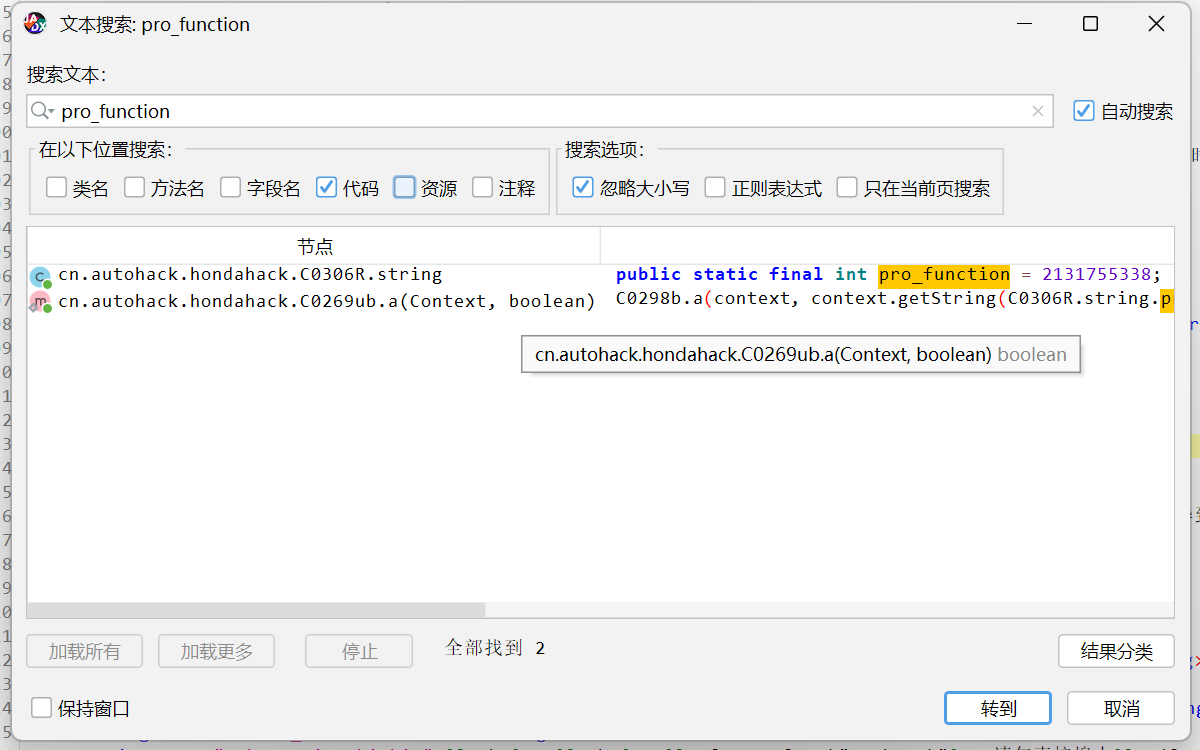
Task: Click the search text input field
Action: point(540,111)
